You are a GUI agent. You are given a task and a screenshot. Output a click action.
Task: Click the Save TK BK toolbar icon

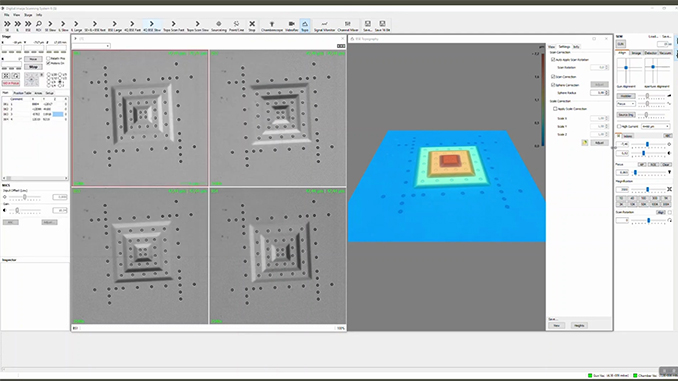click(x=382, y=26)
